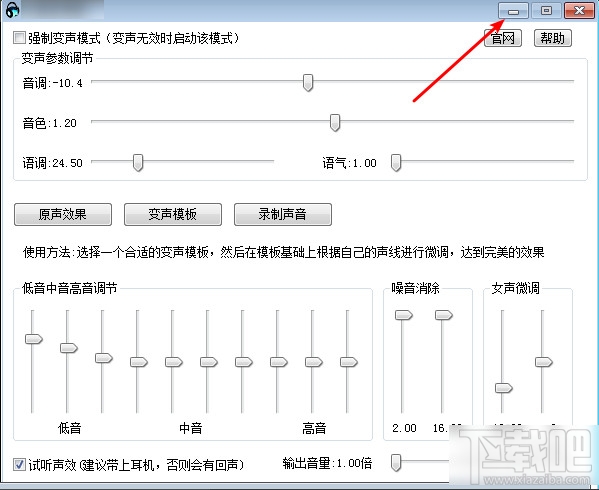Click the 噪音消除 slider set to 2.00
Screen dimensions: 599x490
[x=404, y=315]
